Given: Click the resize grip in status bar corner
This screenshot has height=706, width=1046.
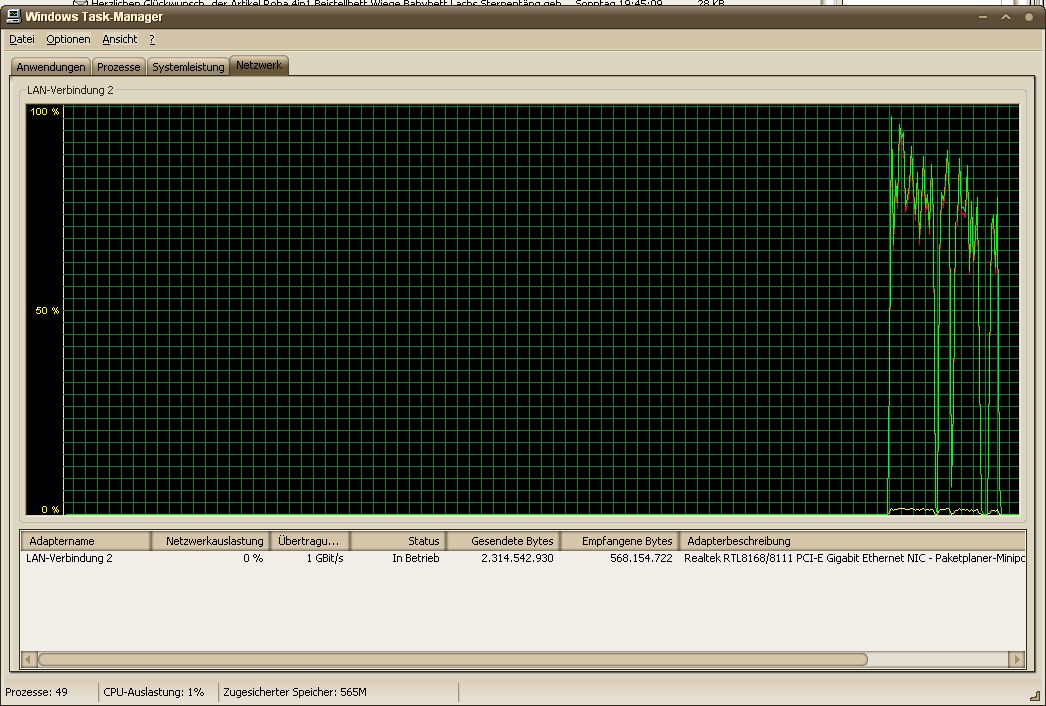Looking at the screenshot, I should pos(1036,695).
